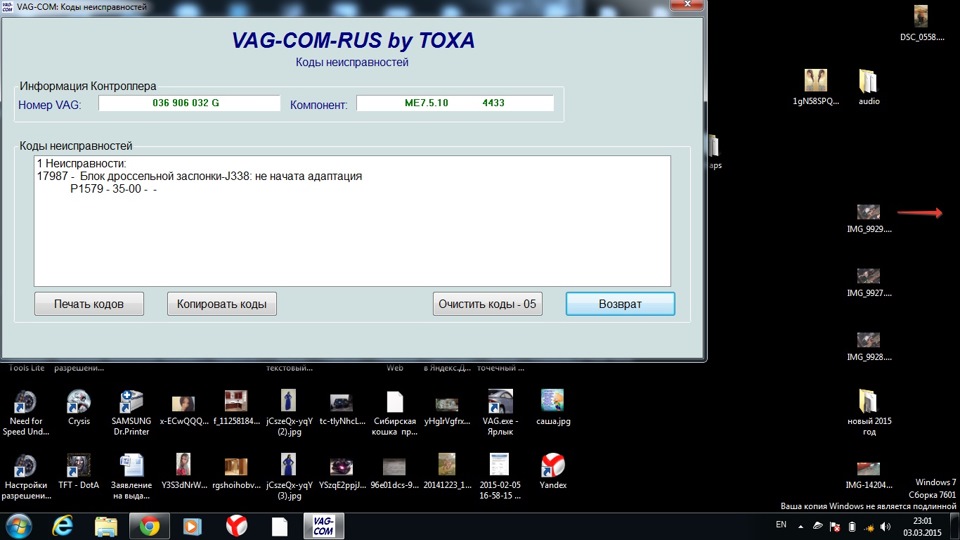Select 96e01dcs-9 image file on desktop
The width and height of the screenshot is (960, 540).
(x=394, y=473)
